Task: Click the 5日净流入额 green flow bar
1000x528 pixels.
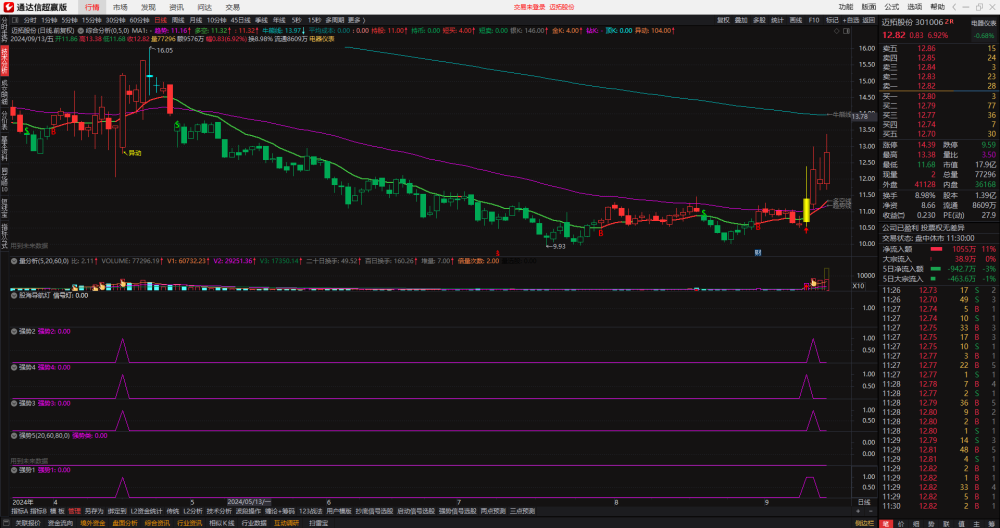Action: 935,268
